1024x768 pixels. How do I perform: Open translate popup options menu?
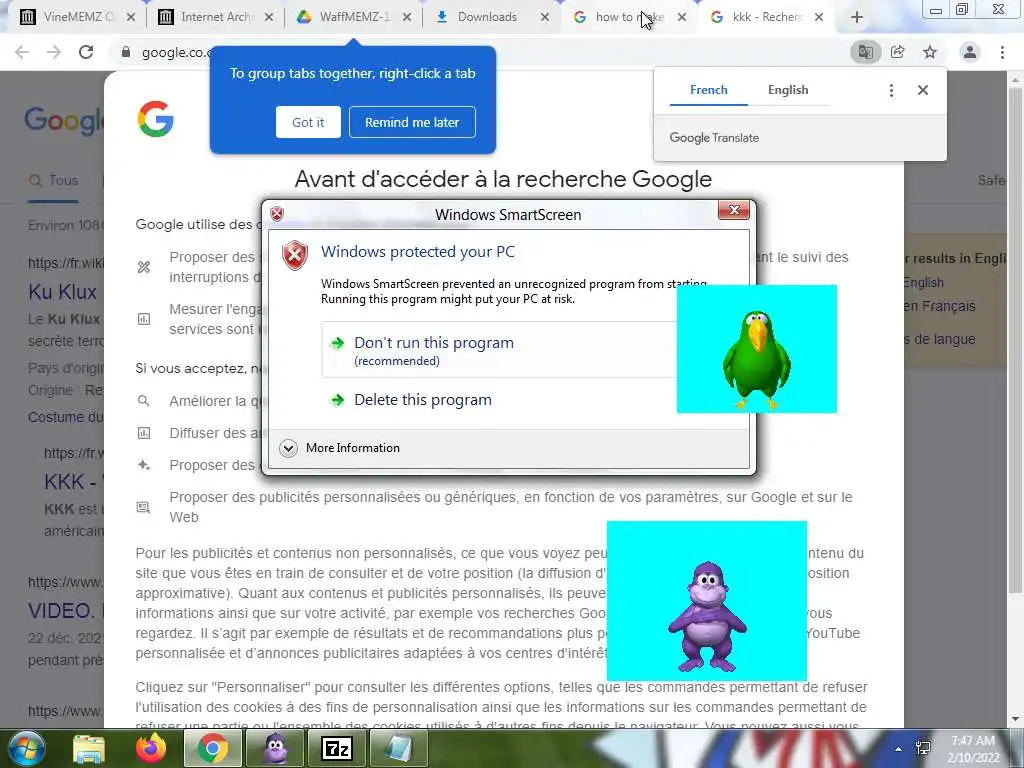[891, 90]
